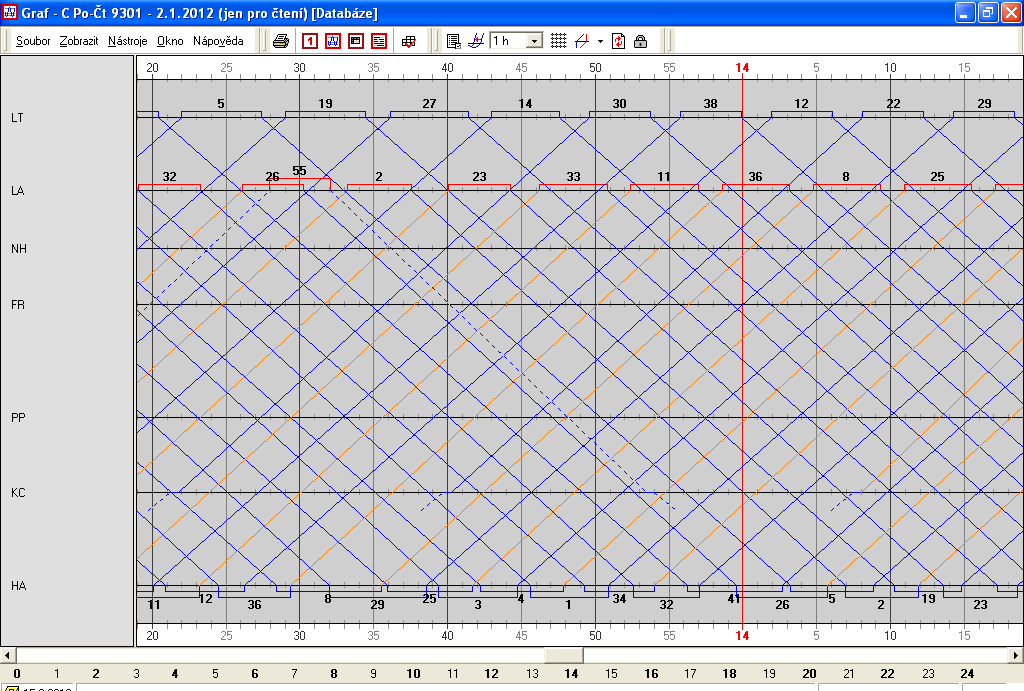The image size is (1024, 691).
Task: Click the Graf application icon in the title bar
Action: tap(10, 12)
